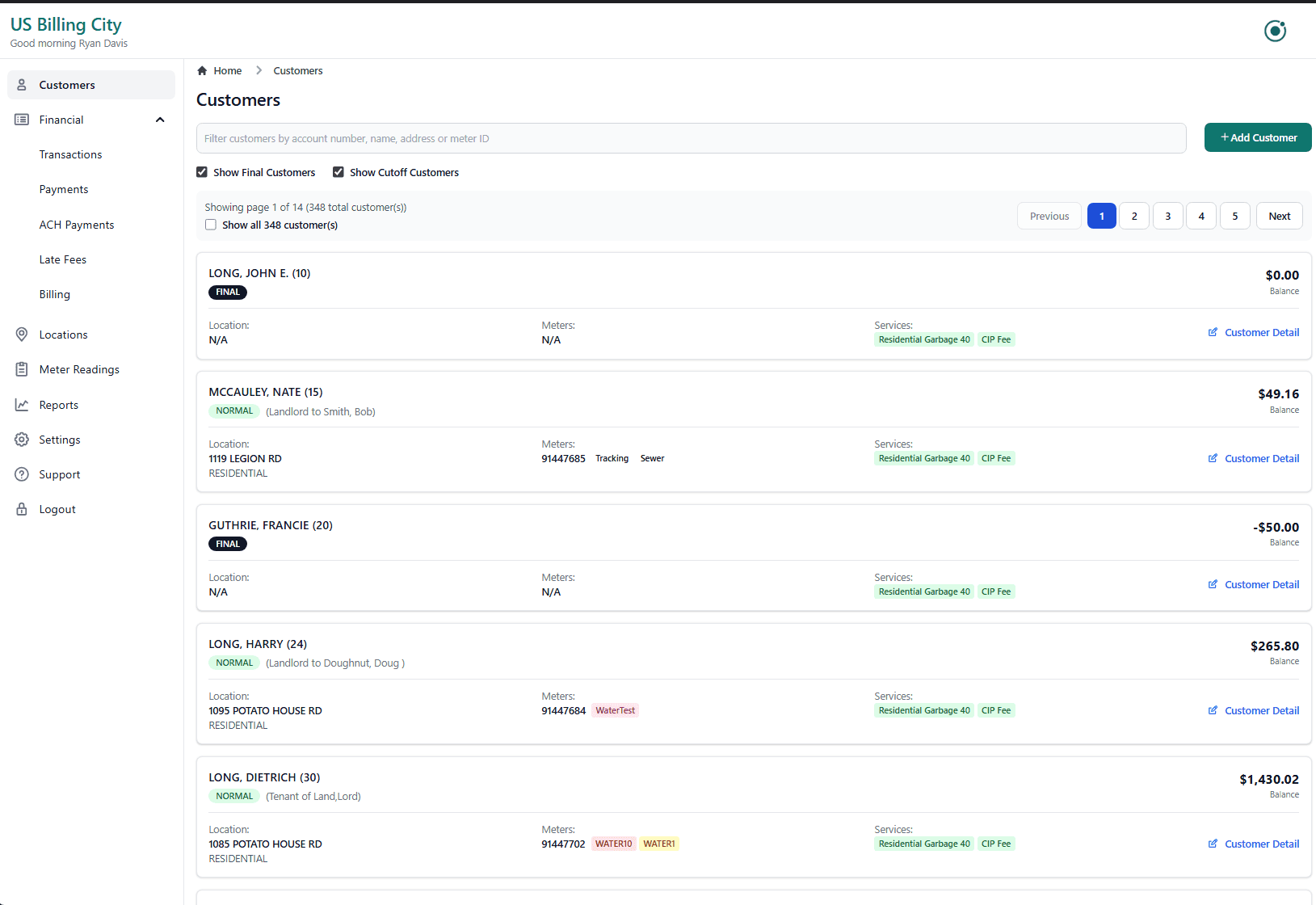Enable Show all 348 customer(s)
This screenshot has height=905, width=1316.
click(x=210, y=225)
